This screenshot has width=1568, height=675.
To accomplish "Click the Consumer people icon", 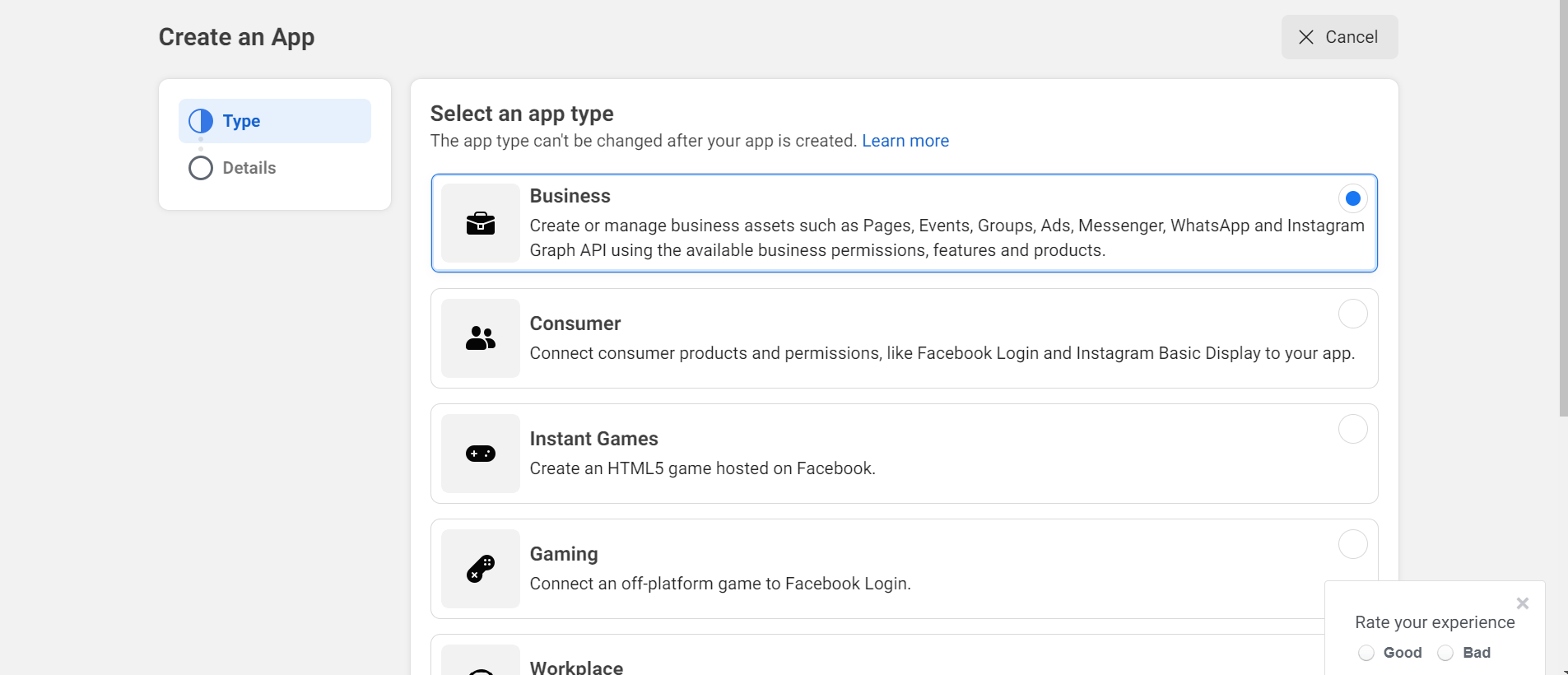I will pyautogui.click(x=481, y=338).
